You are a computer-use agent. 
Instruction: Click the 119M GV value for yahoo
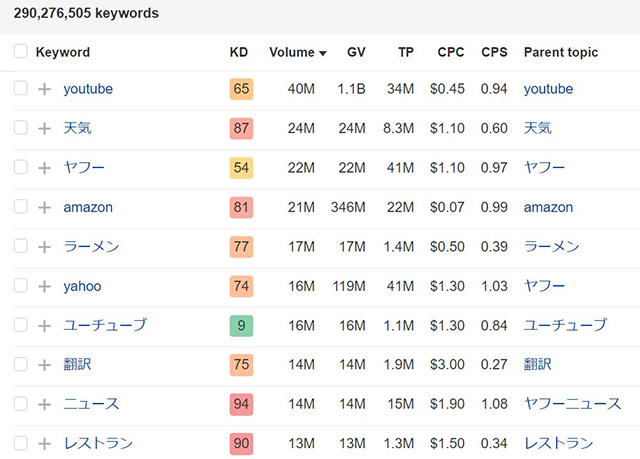pyautogui.click(x=349, y=286)
